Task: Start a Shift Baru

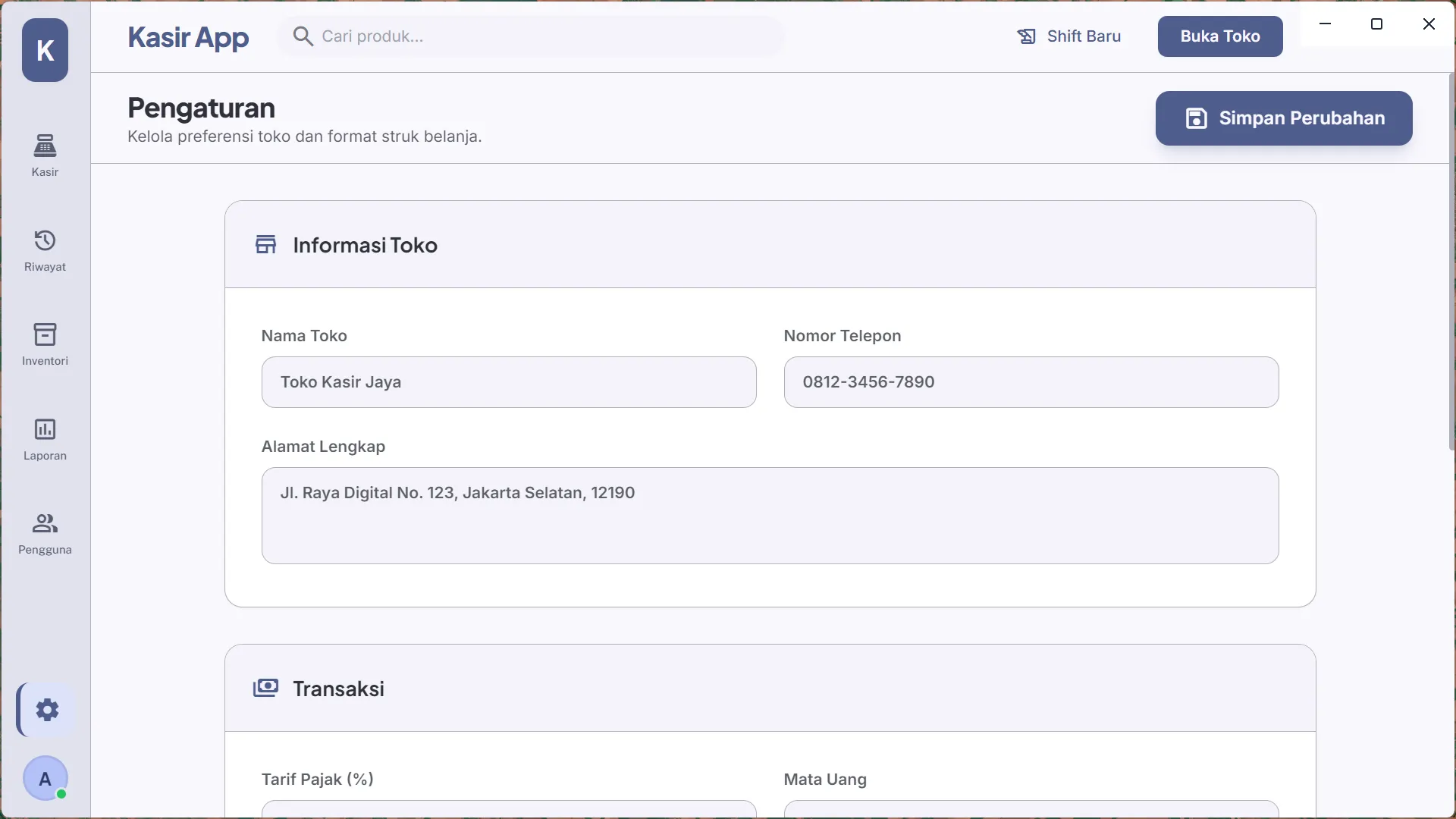Action: click(1068, 36)
